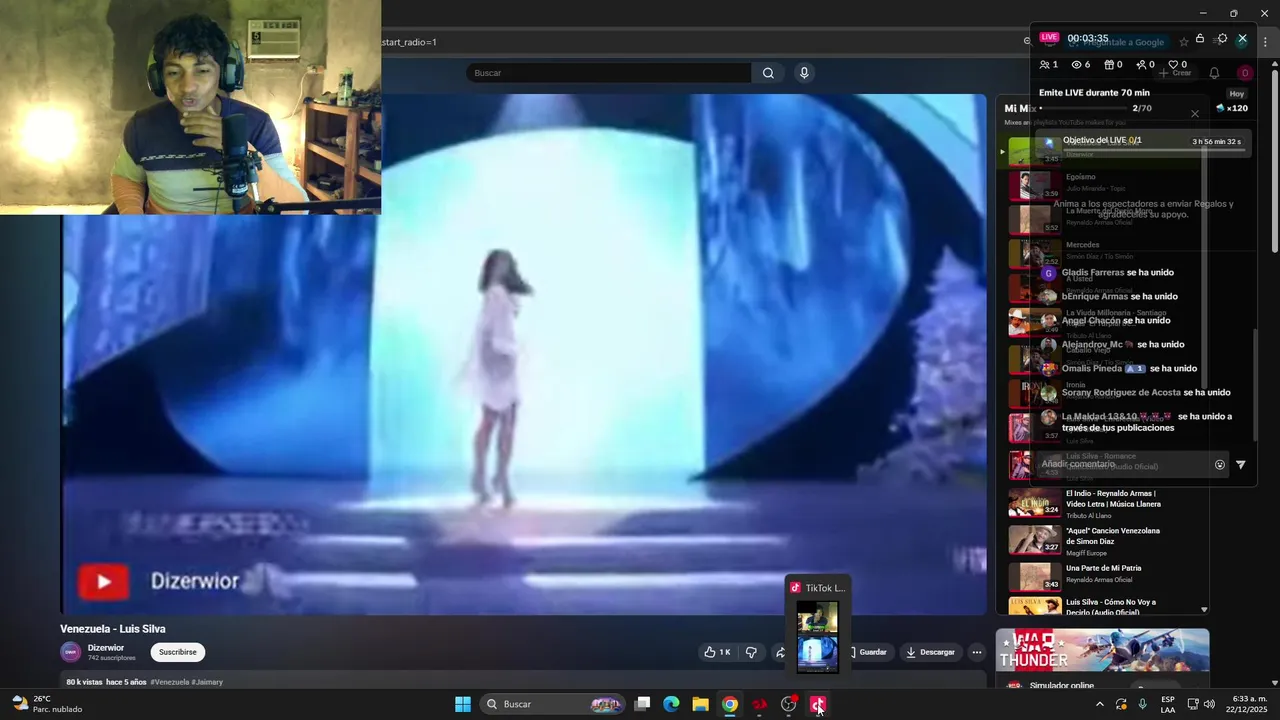The width and height of the screenshot is (1280, 720).
Task: Click the users count icon in LIVE overlay
Action: 1048,65
